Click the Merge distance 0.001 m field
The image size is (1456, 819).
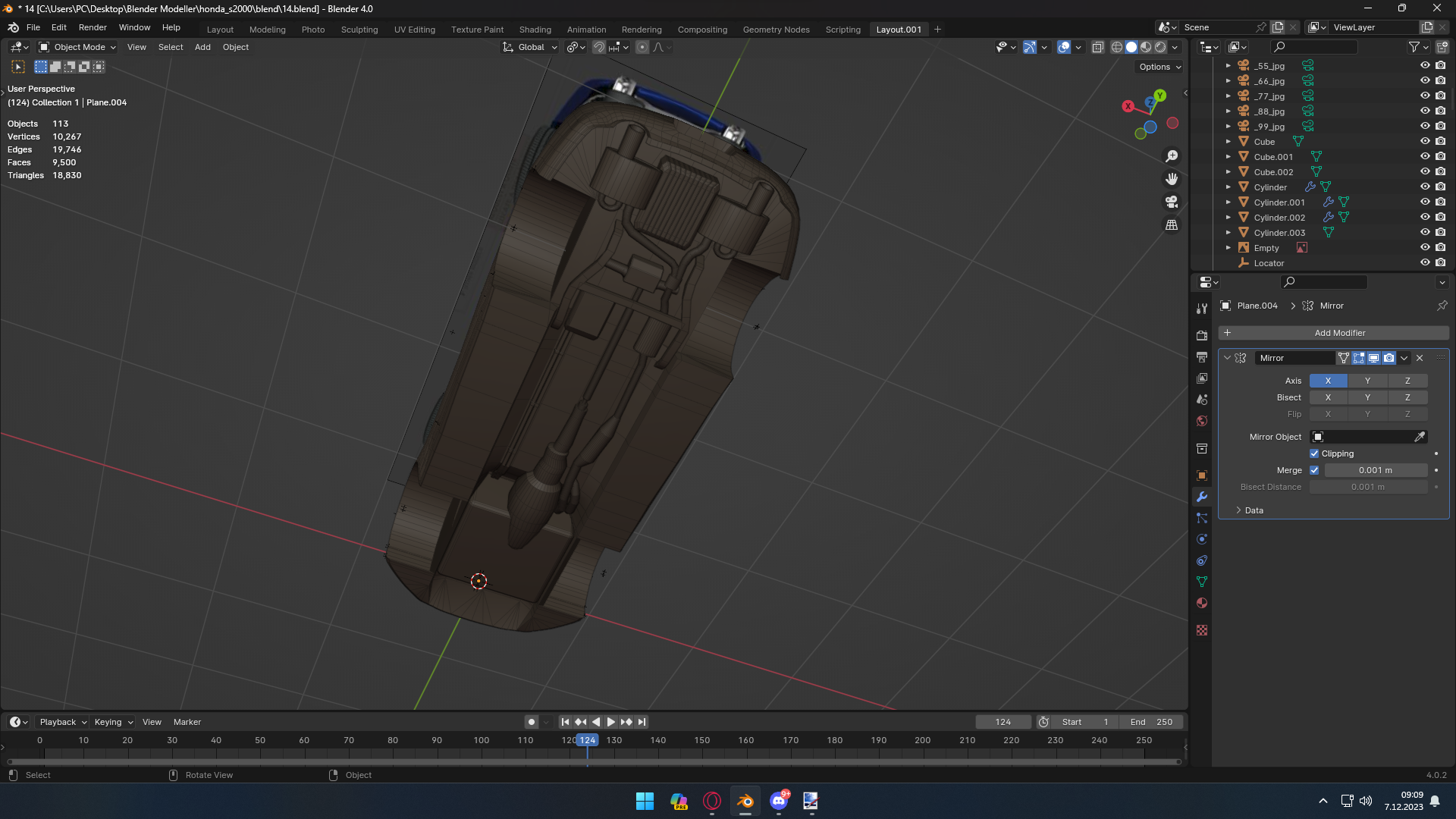(1375, 470)
